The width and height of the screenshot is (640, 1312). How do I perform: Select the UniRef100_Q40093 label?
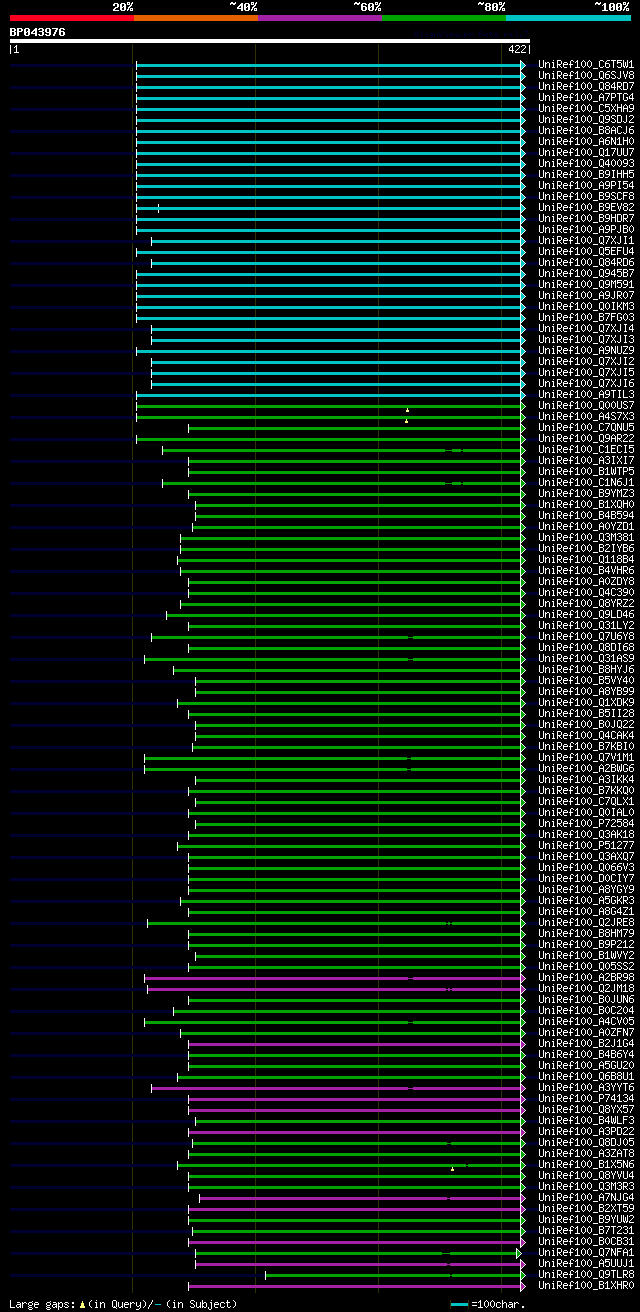[x=586, y=163]
